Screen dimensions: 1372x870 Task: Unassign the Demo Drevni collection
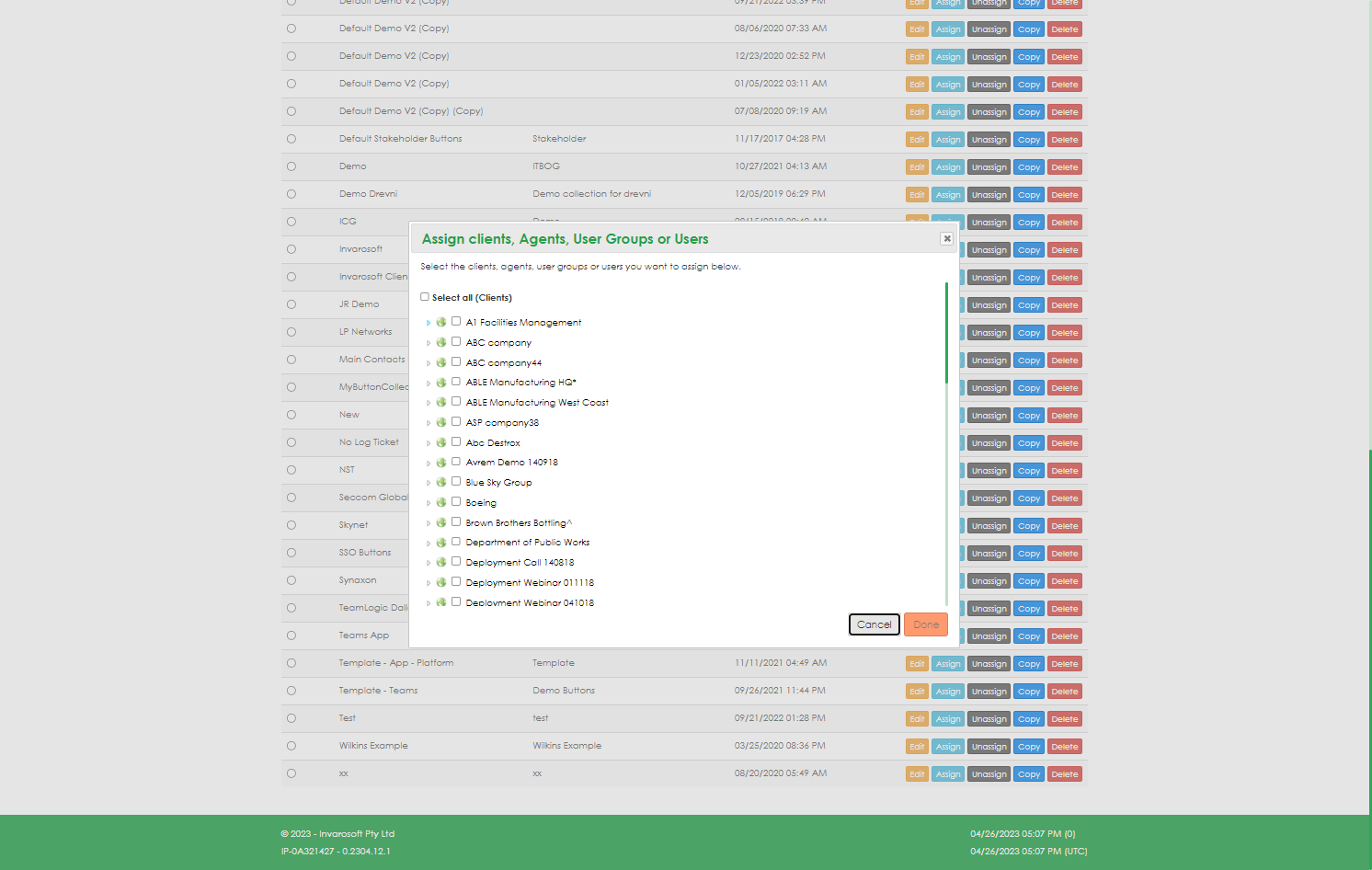click(x=989, y=195)
